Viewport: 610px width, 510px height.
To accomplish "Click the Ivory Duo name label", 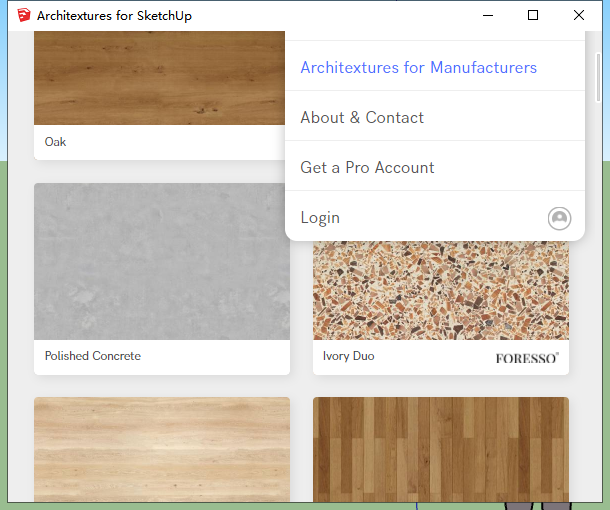I will [x=348, y=356].
